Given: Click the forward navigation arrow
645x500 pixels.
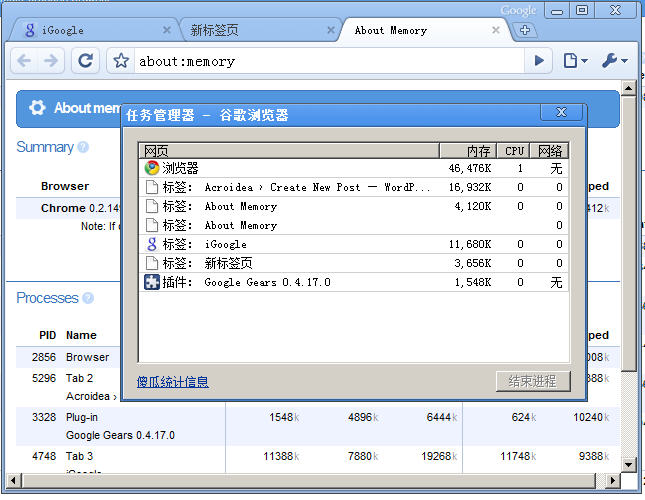Looking at the screenshot, I should (51, 61).
